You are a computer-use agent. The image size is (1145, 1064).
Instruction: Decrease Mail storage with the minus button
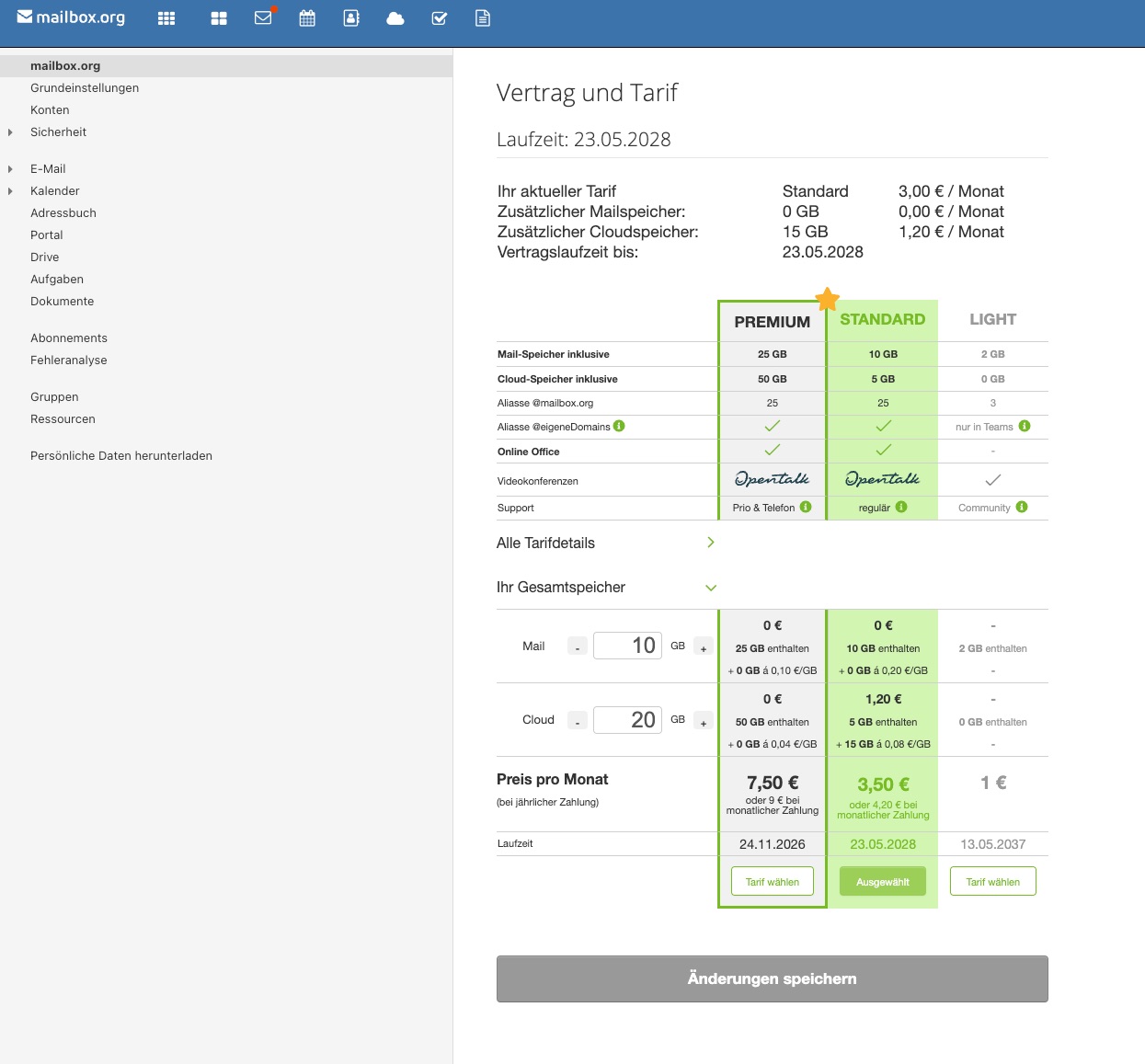578,646
